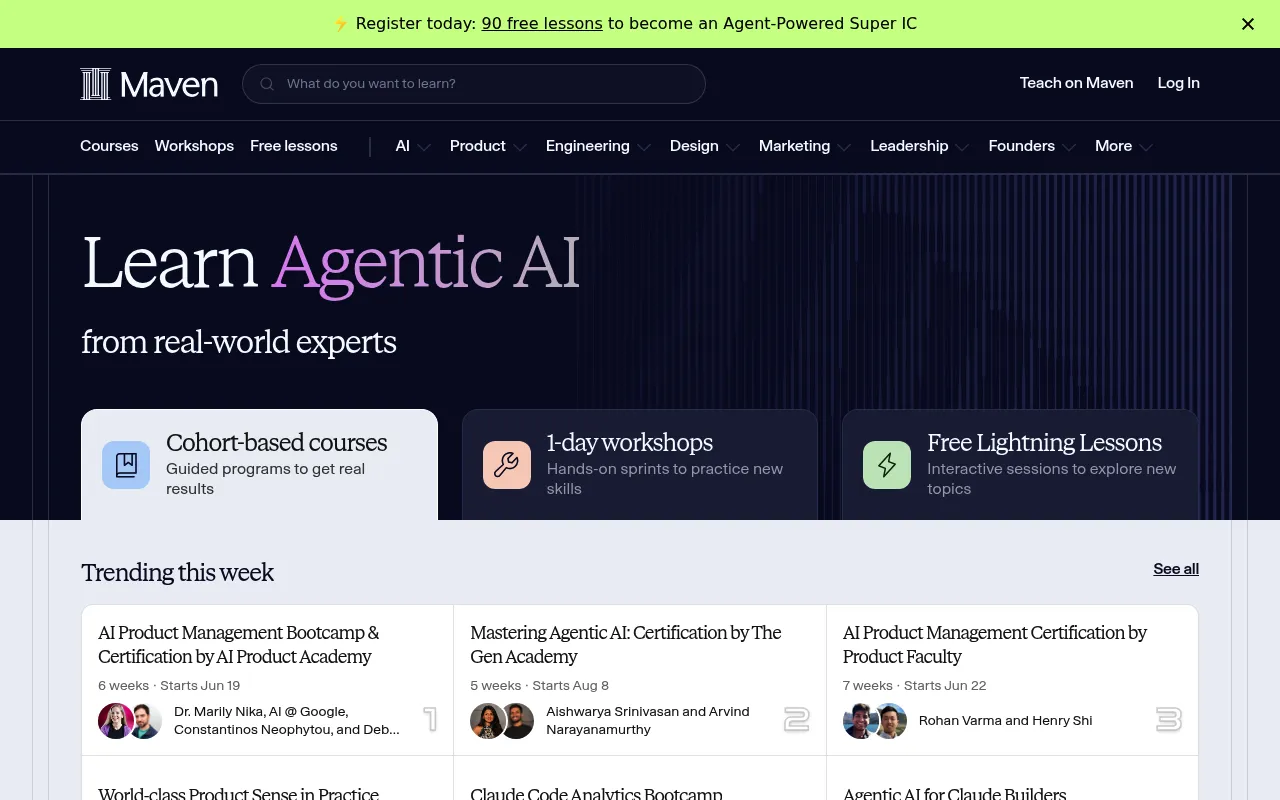
Task: Close the registration banner
Action: pyautogui.click(x=1248, y=24)
